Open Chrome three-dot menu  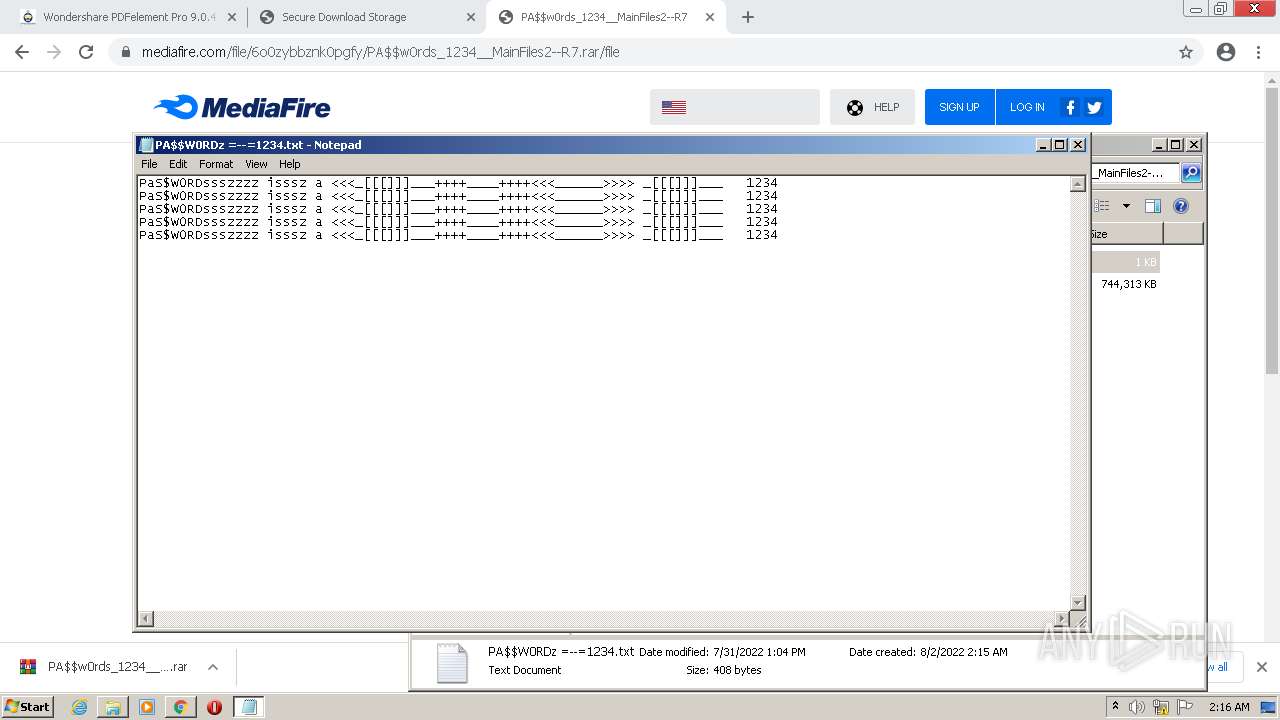(x=1259, y=52)
